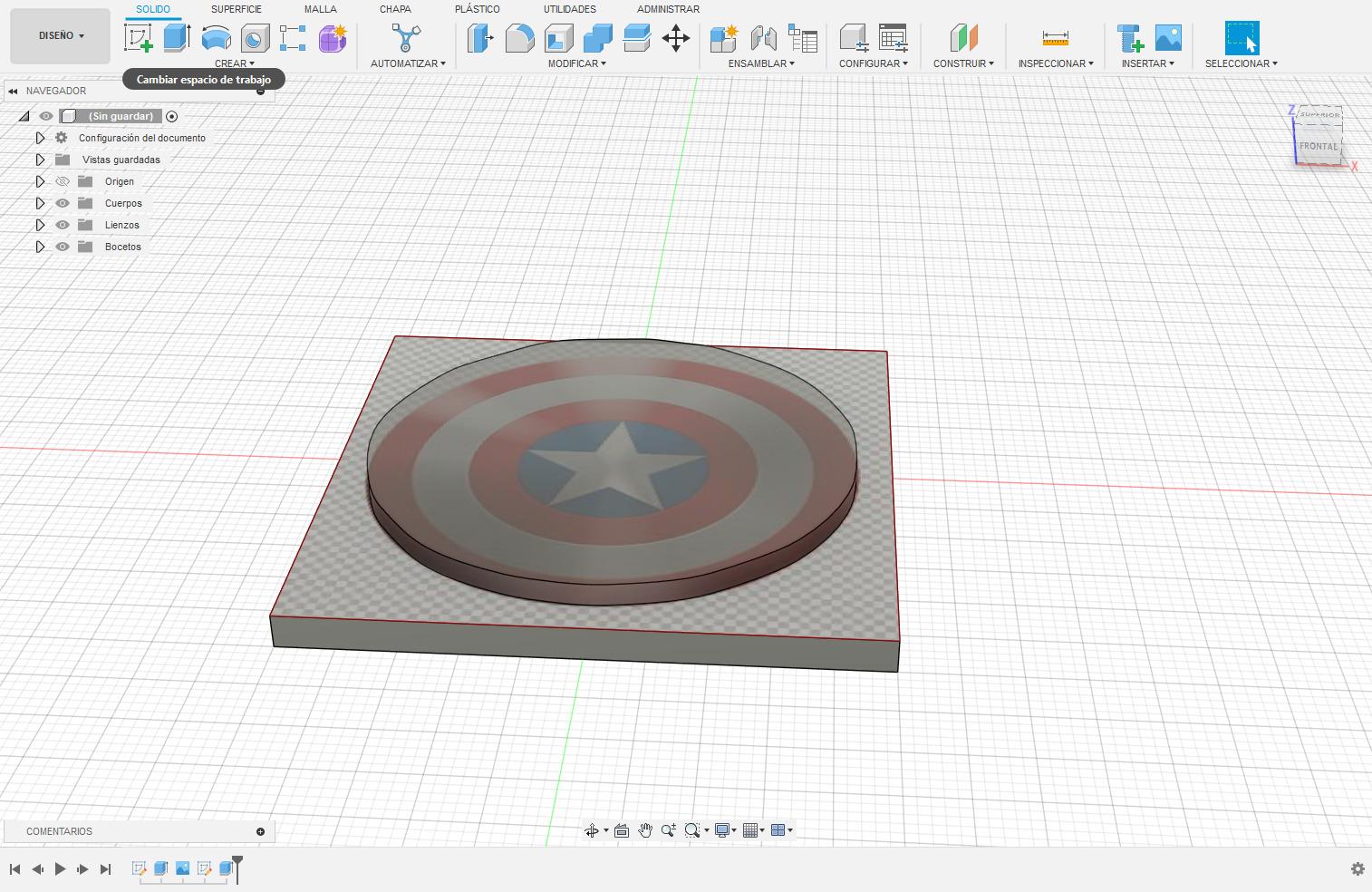The height and width of the screenshot is (892, 1372).
Task: Select the Create Sketch tool
Action: 138,38
